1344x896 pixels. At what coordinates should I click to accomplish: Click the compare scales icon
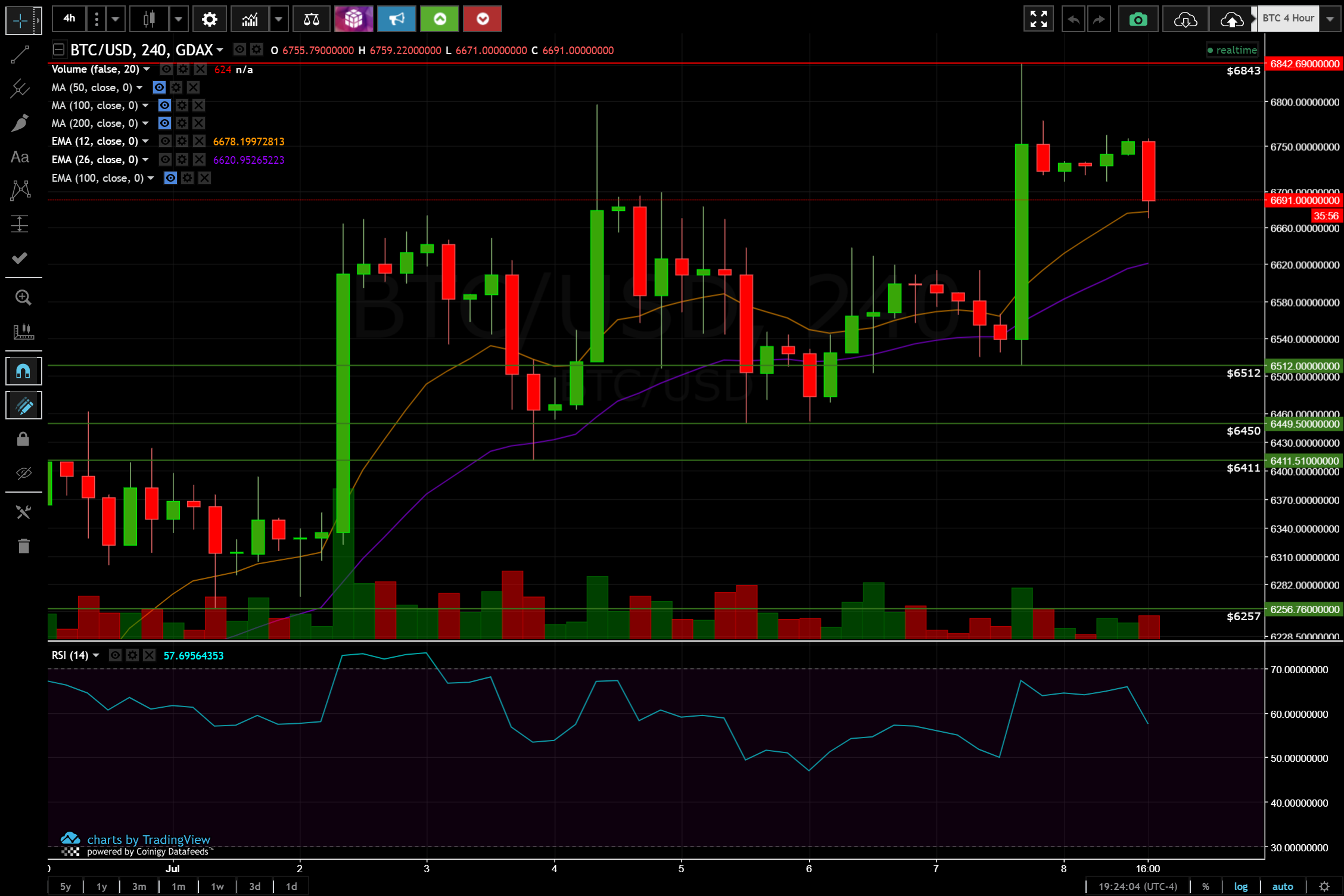click(x=311, y=20)
